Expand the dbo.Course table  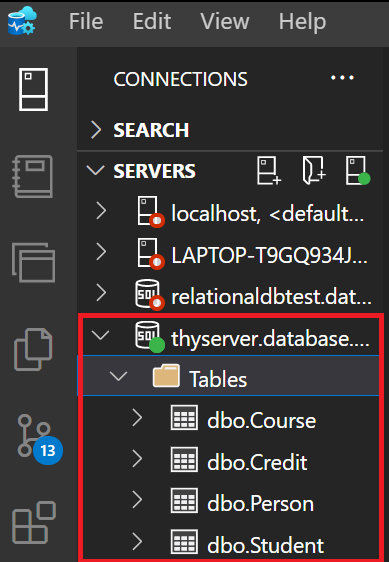pos(137,418)
